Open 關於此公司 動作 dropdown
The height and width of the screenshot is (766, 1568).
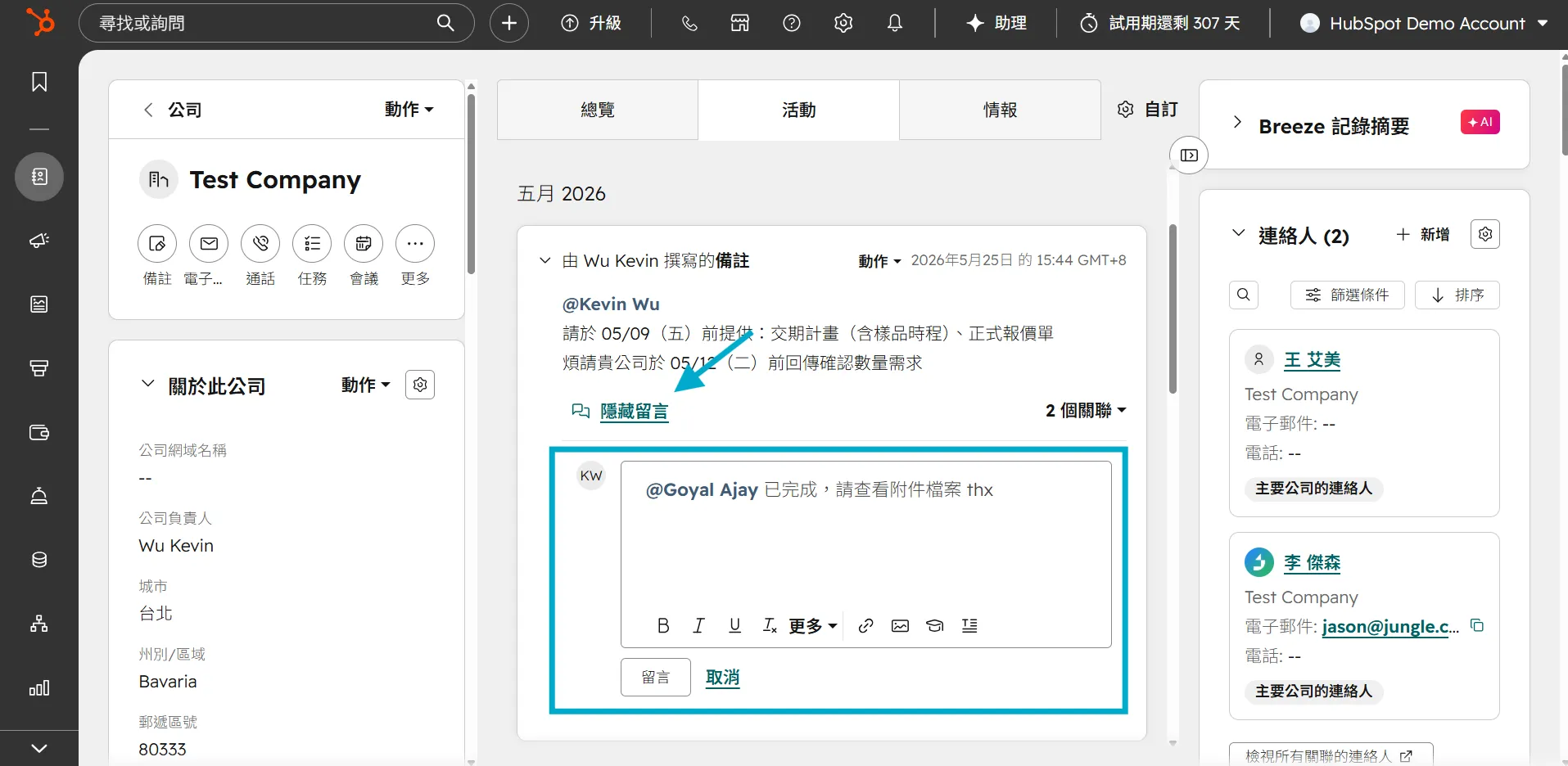click(366, 385)
